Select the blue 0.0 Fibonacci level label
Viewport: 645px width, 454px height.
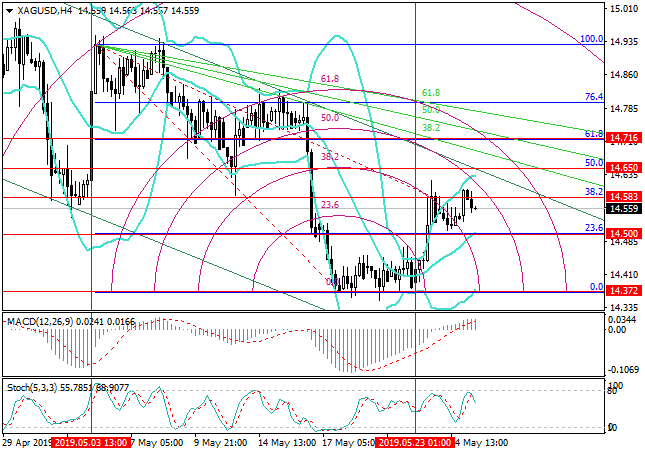coord(594,287)
